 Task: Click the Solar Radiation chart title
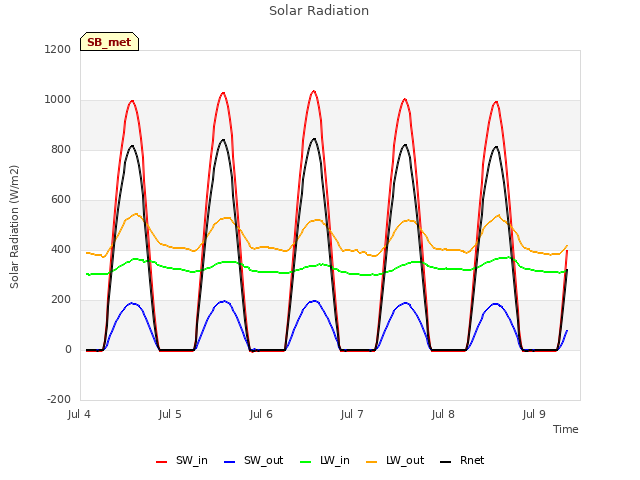point(319,11)
